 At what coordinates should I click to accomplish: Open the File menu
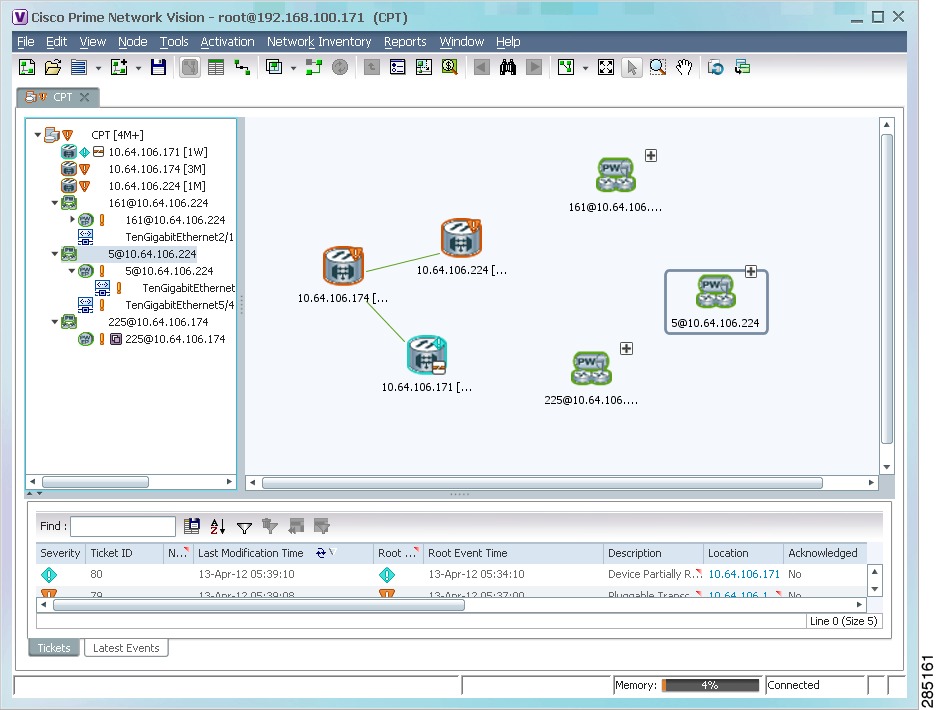pos(26,42)
